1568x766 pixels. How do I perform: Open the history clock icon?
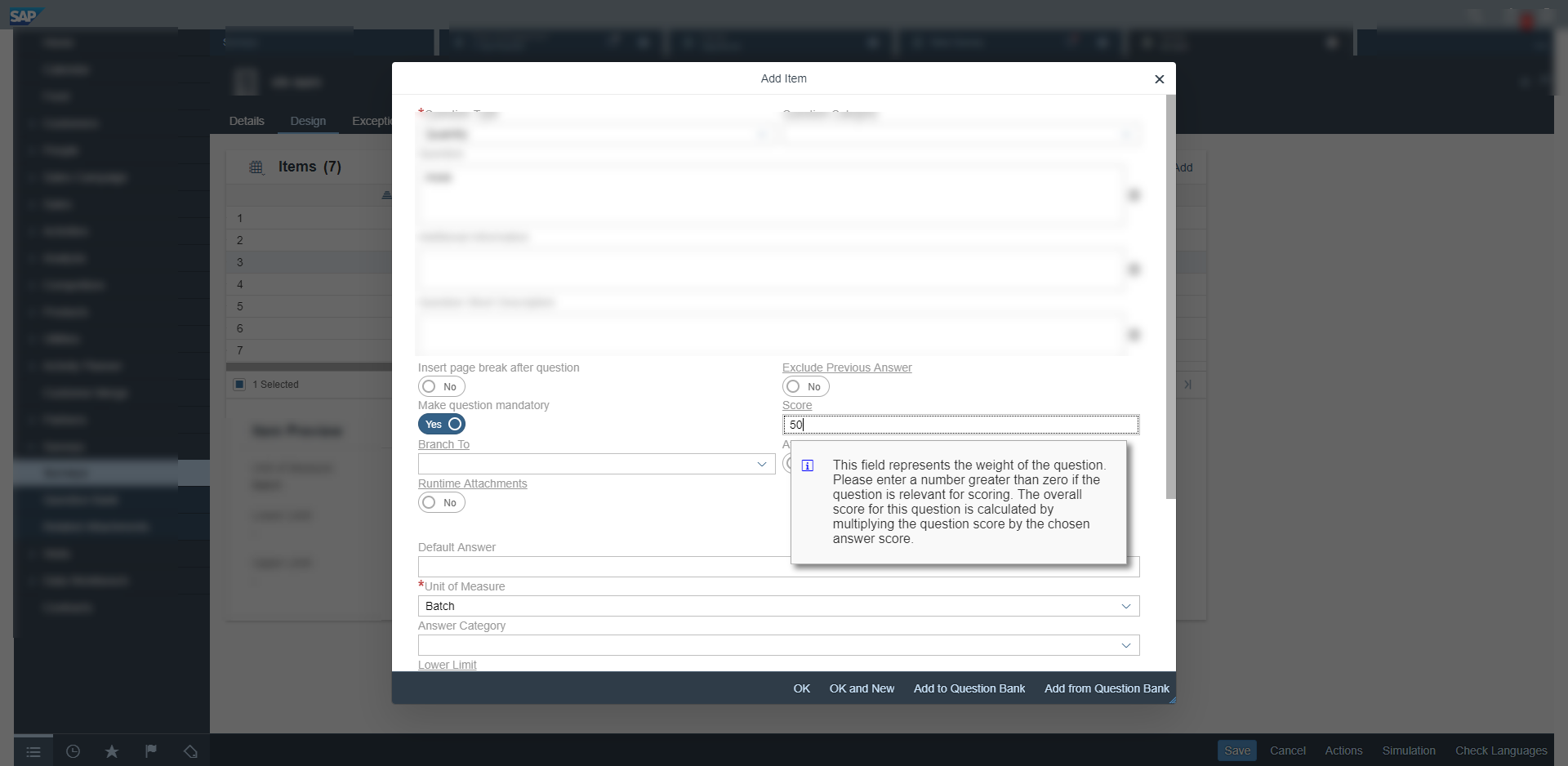[x=73, y=751]
